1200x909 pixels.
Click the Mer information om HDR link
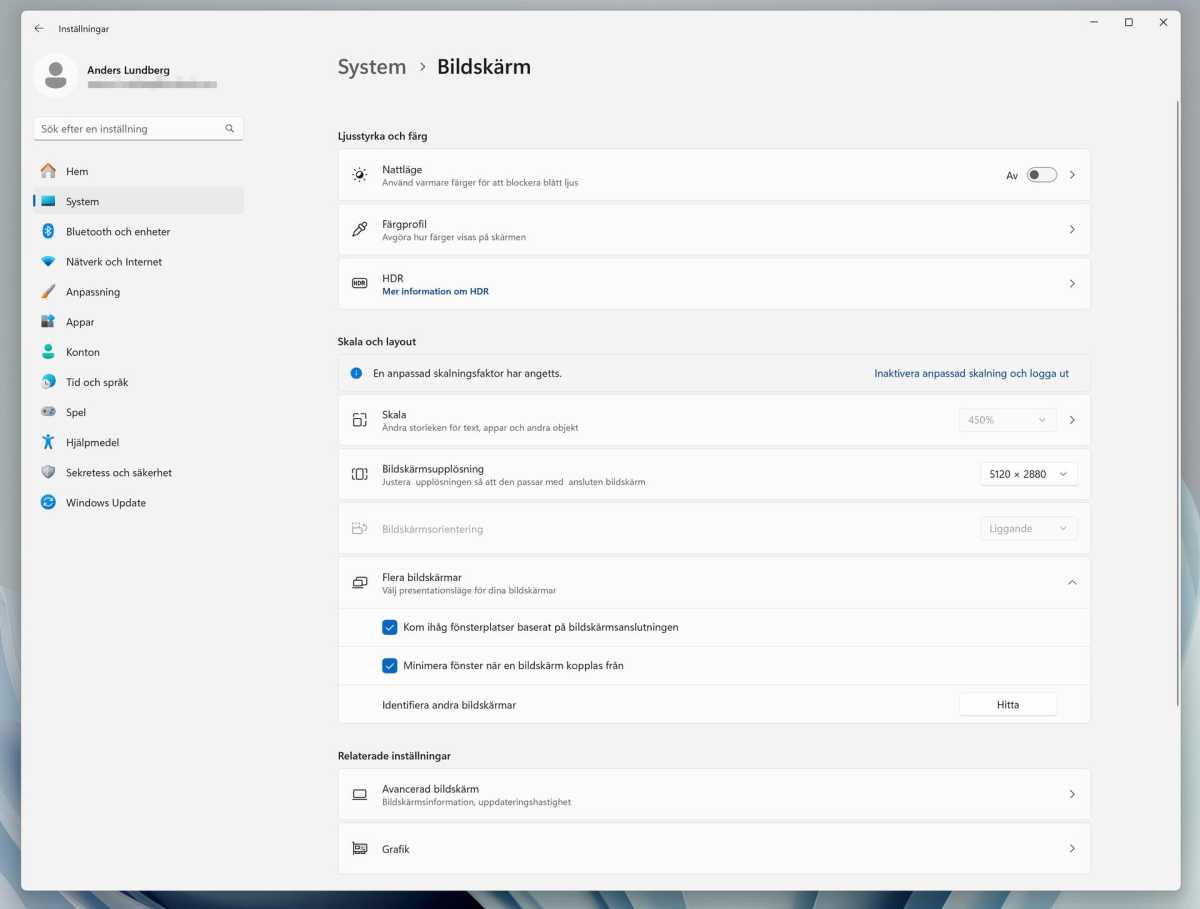pyautogui.click(x=435, y=292)
